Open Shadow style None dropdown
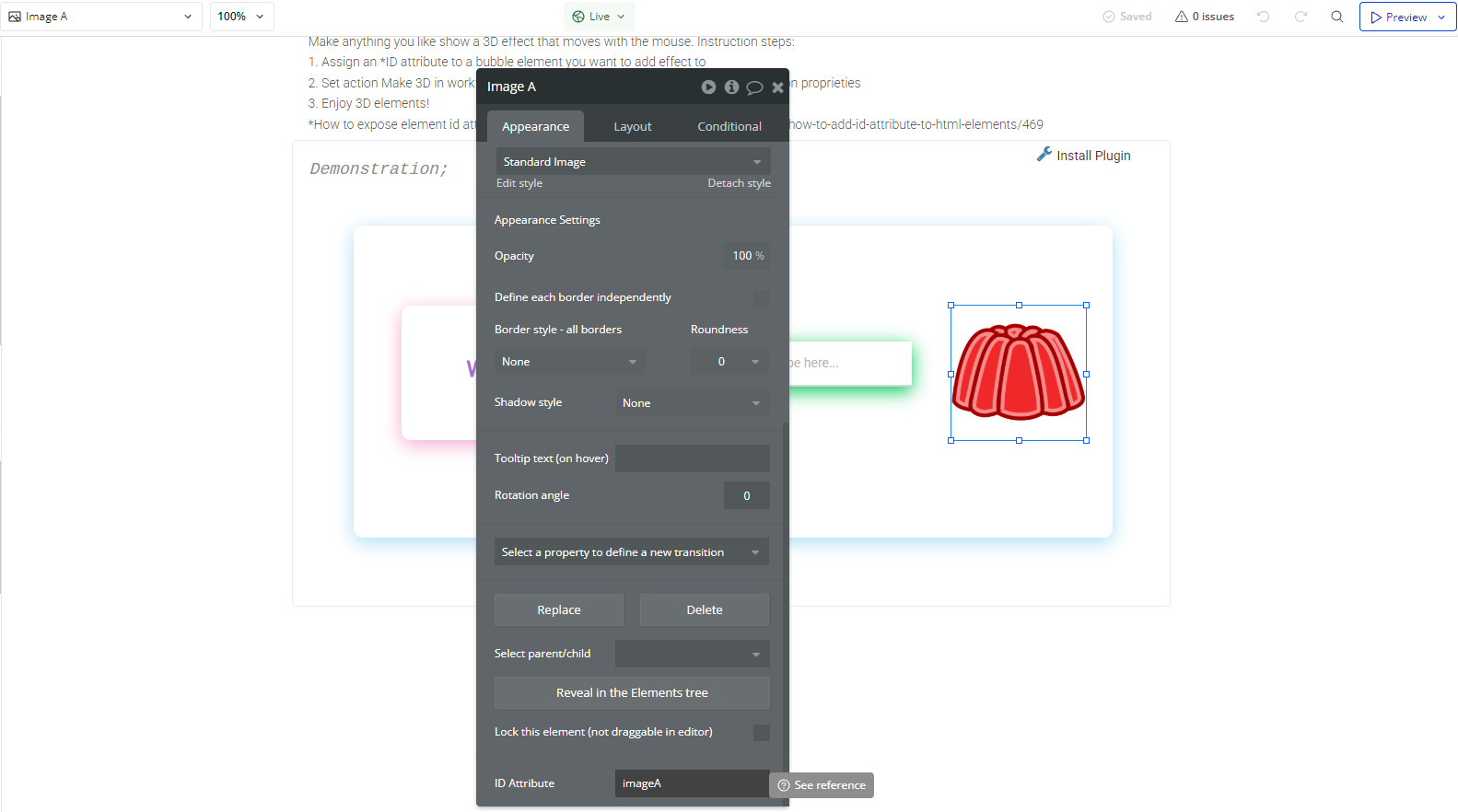Screen dimensions: 1458x812 (692, 403)
